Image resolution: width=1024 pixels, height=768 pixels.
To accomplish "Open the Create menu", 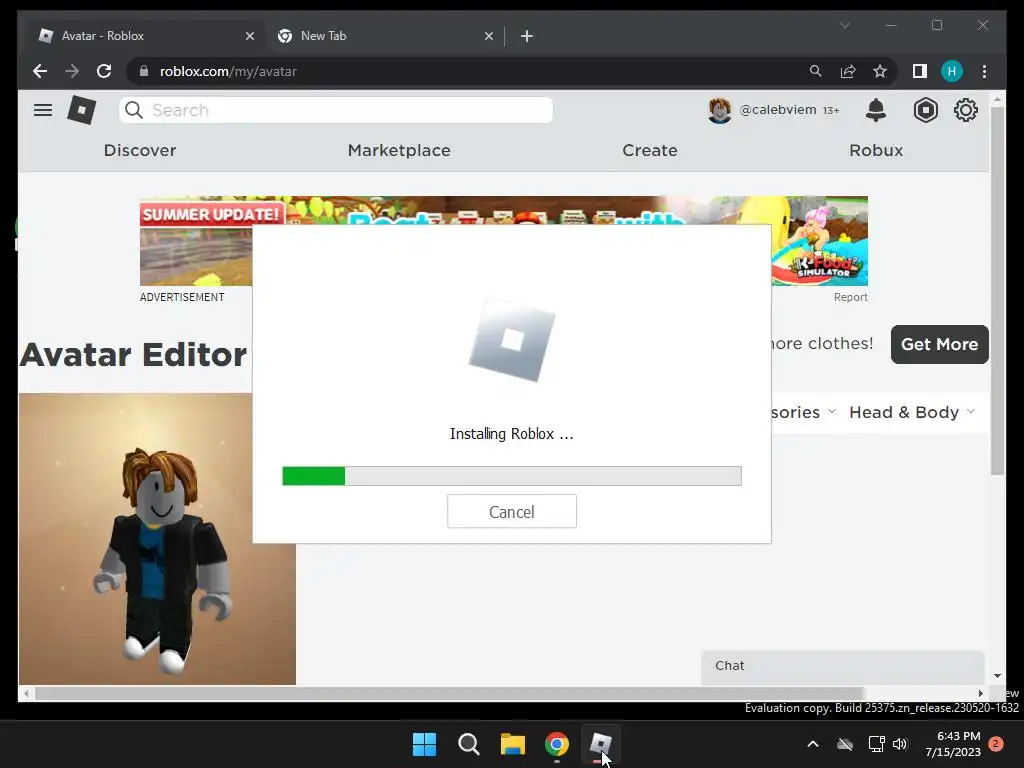I will click(650, 150).
